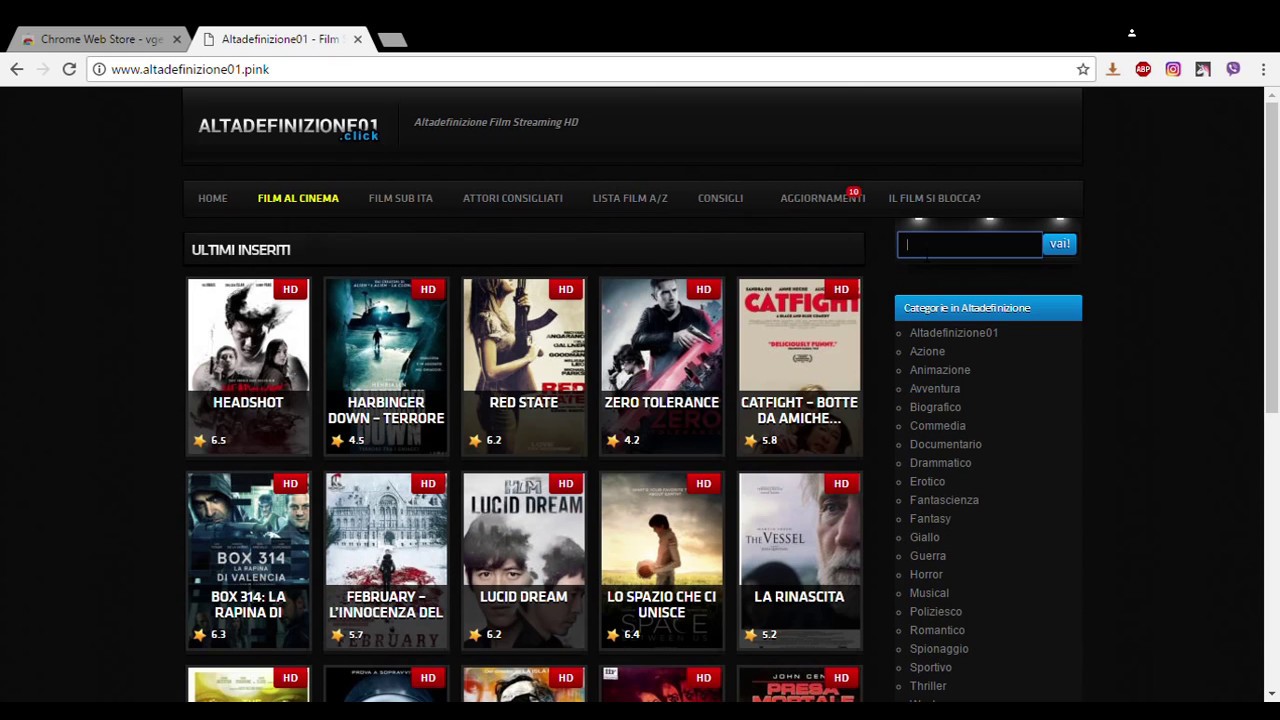Image resolution: width=1280 pixels, height=720 pixels.
Task: Open the FILM SUB ITA menu
Action: 400,198
